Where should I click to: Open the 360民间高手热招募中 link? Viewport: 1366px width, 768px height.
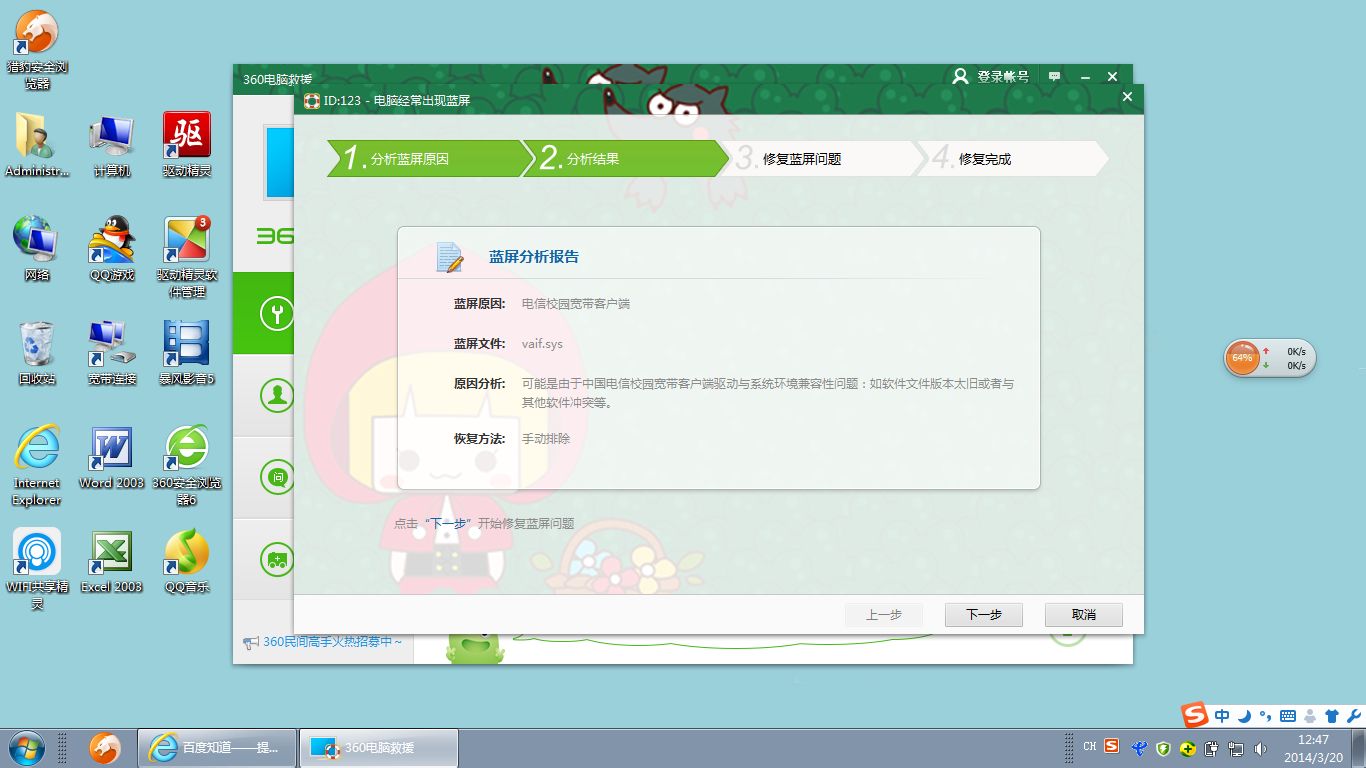(x=332, y=643)
